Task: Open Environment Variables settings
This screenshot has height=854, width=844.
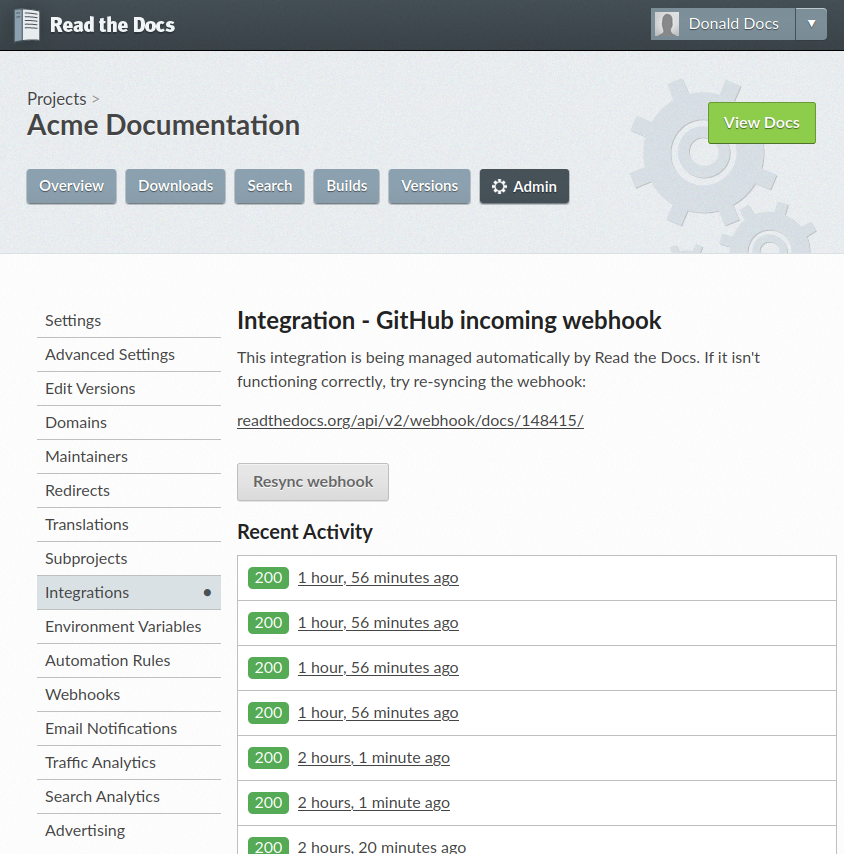Action: point(123,626)
